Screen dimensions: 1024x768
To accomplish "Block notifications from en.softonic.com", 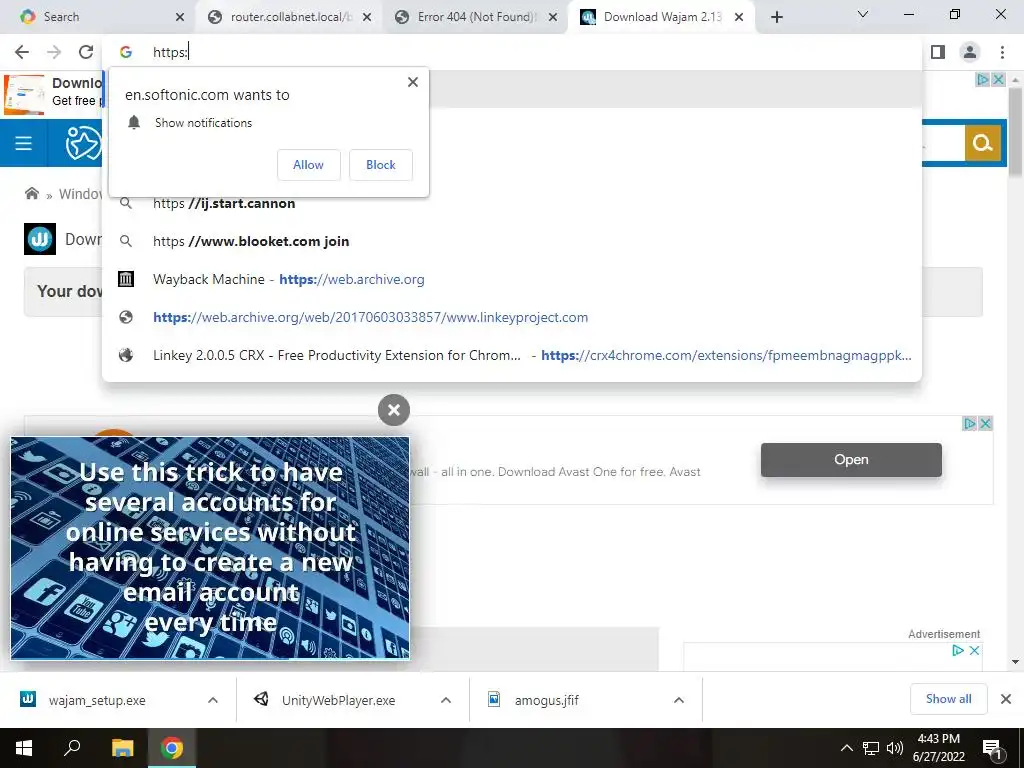I will click(x=381, y=165).
